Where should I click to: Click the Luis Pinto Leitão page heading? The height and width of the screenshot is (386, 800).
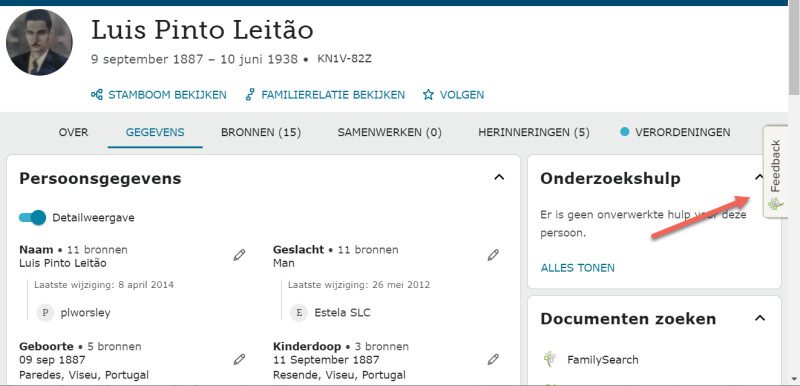tap(202, 30)
